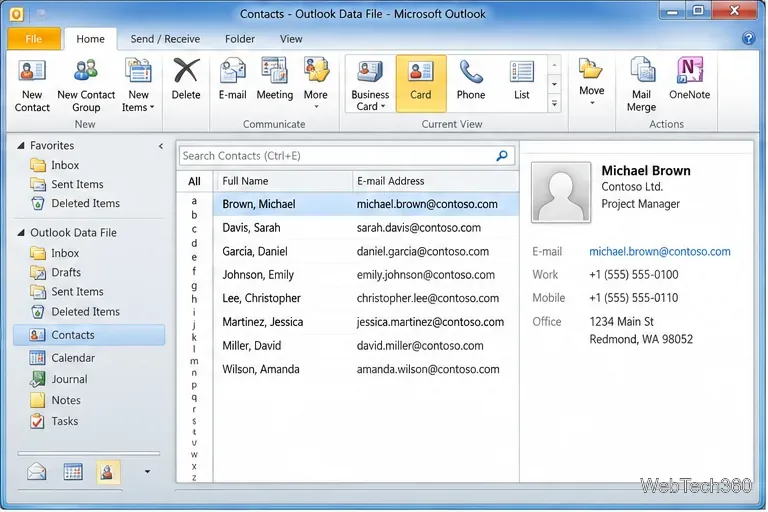Send E-mail to selected contact
This screenshot has width=768, height=512.
232,80
